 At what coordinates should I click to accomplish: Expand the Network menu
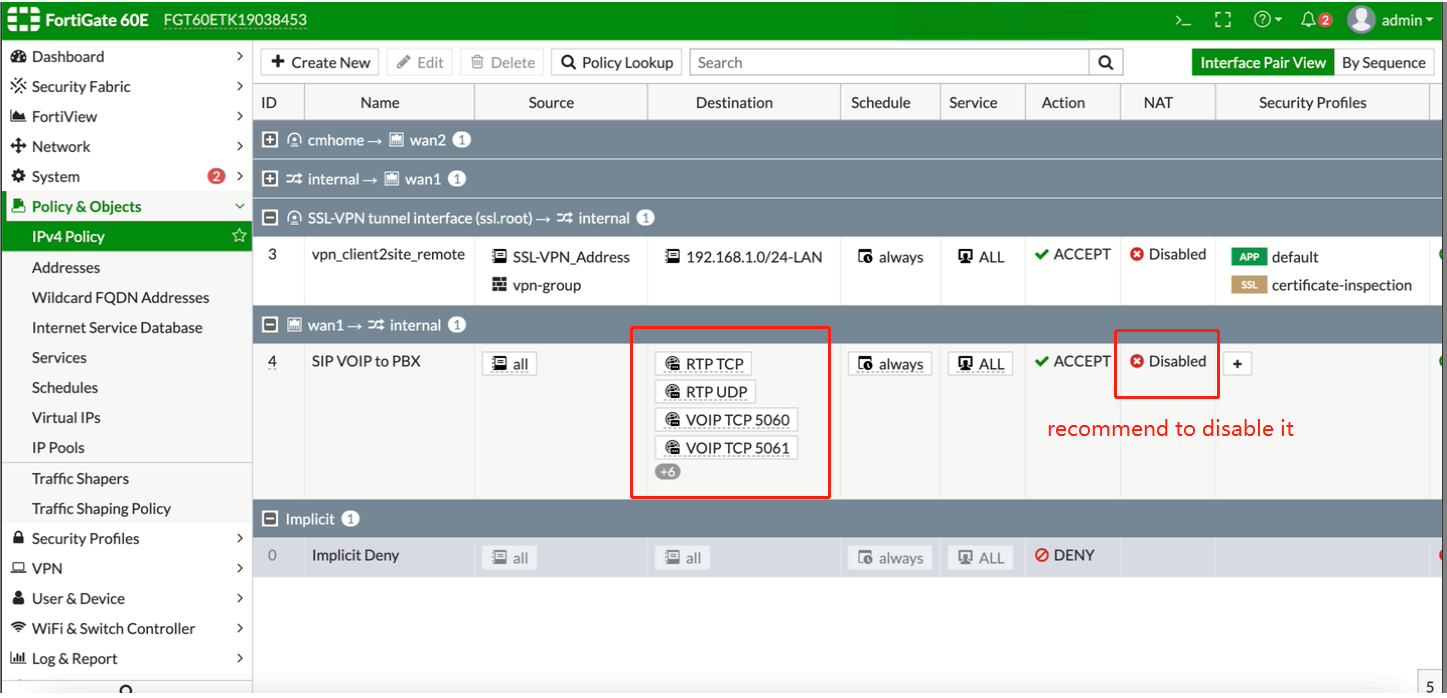[x=126, y=146]
